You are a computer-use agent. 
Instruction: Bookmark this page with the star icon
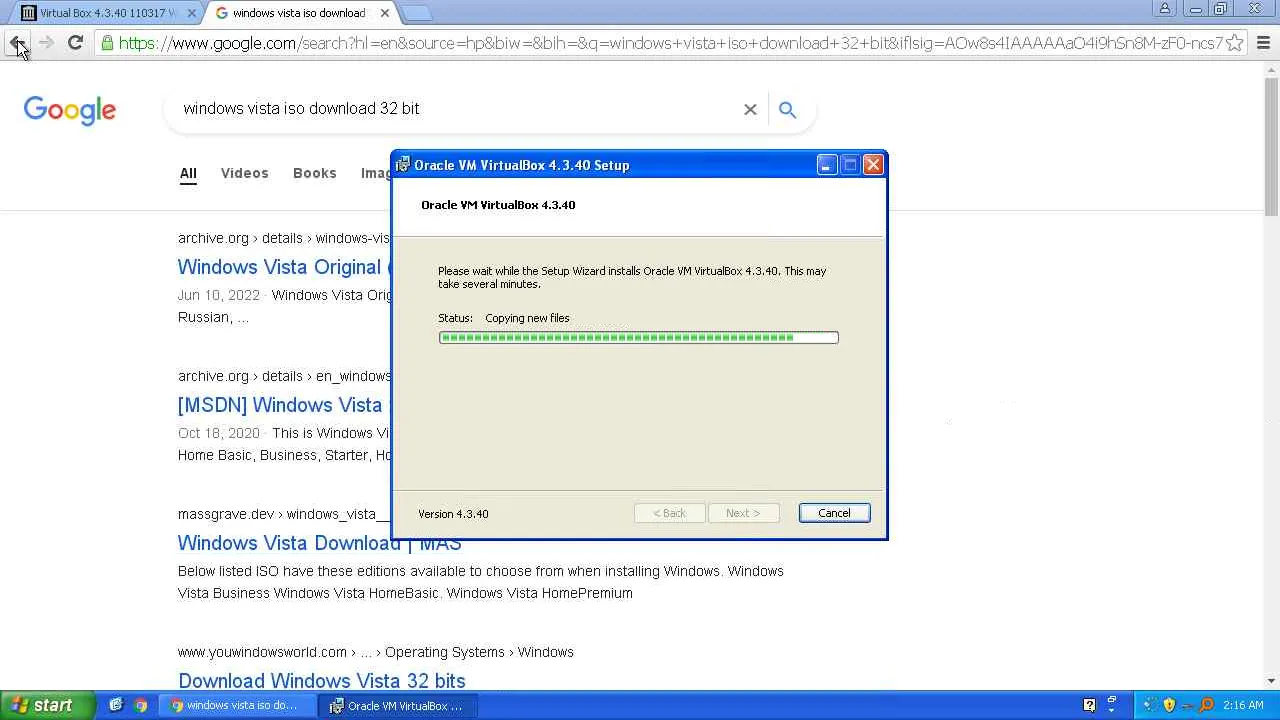coord(1235,43)
